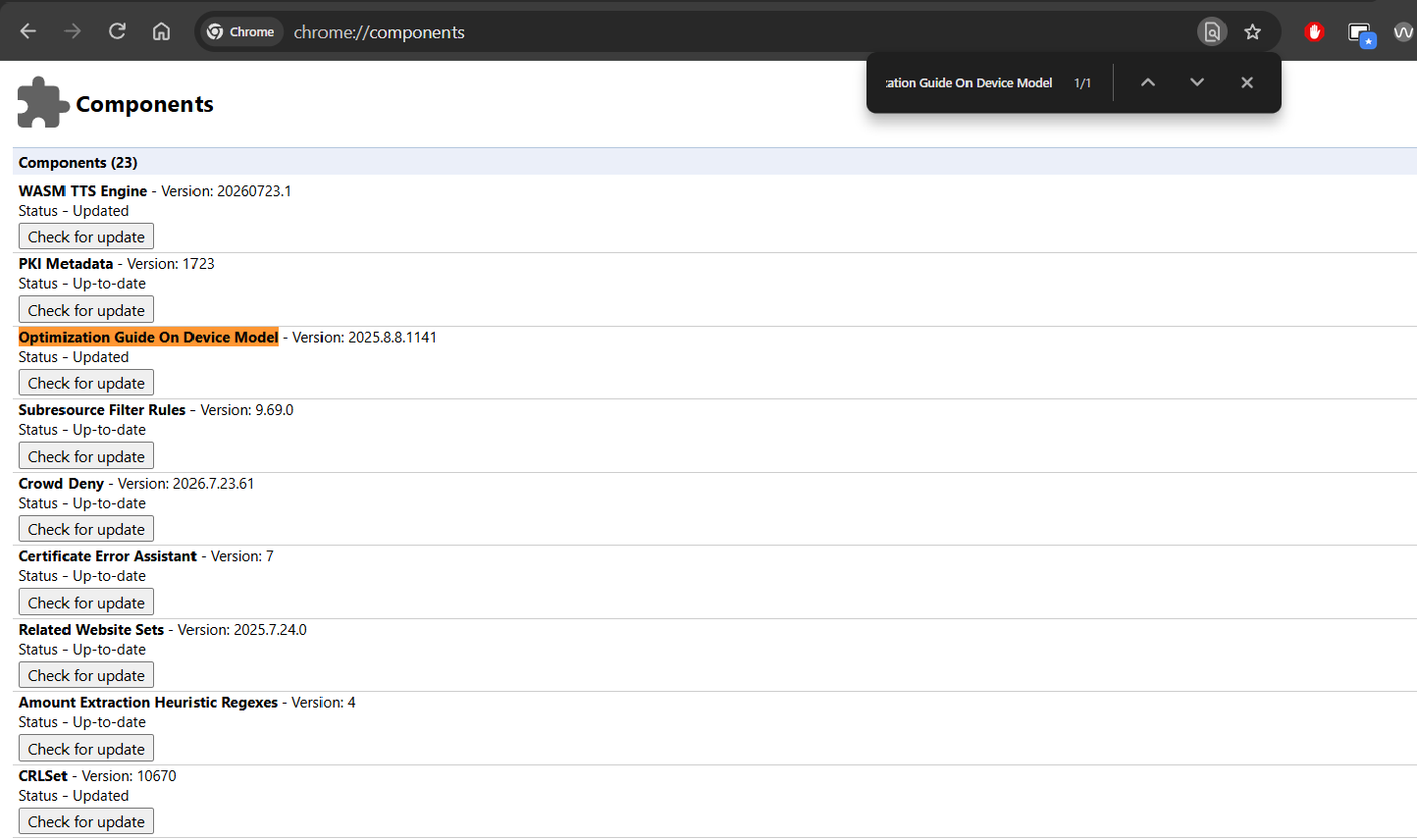Click the 'Crowd Deny' component name
Viewport: 1417px width, 840px height.
(x=61, y=483)
